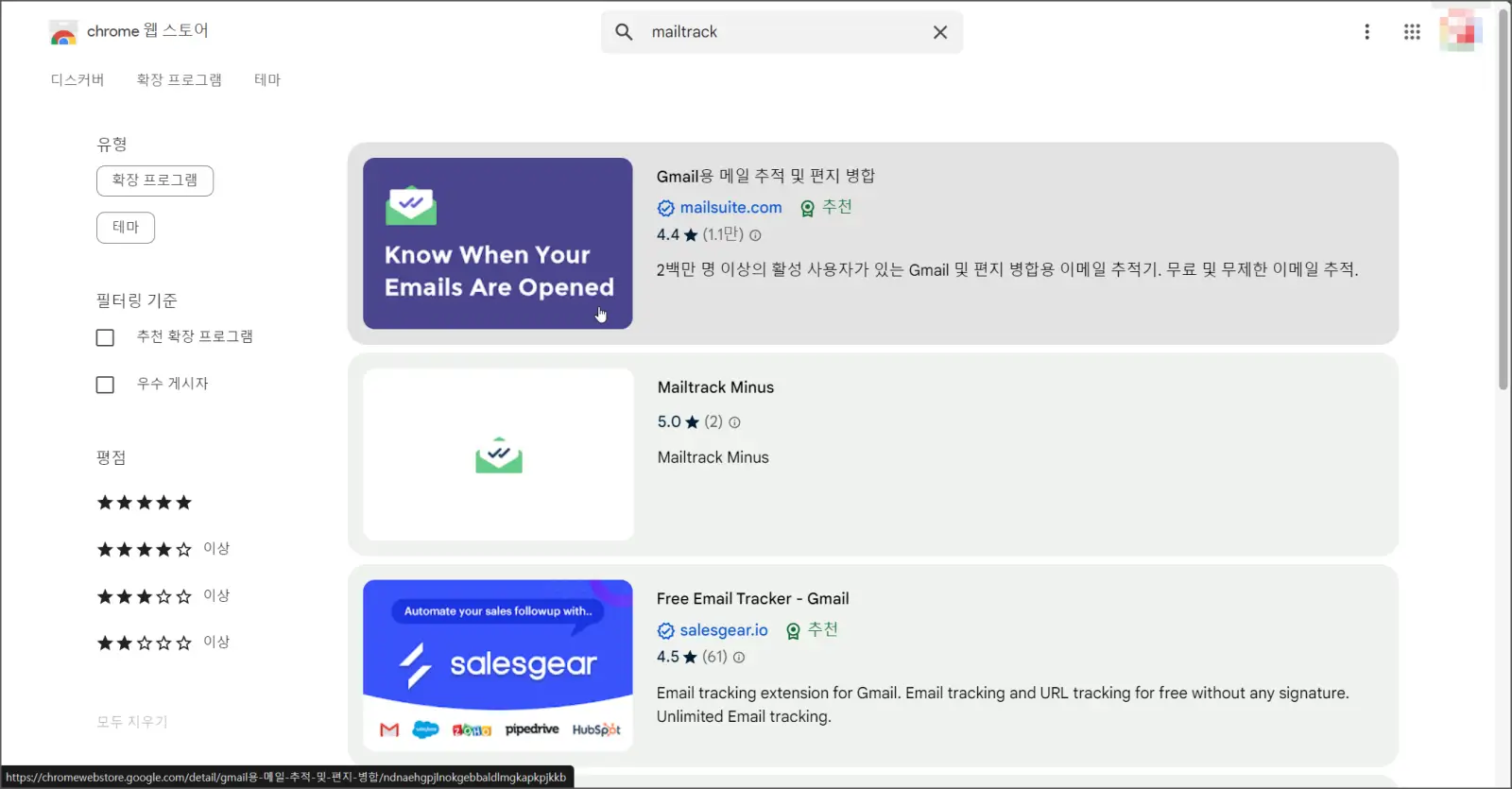Click the 4.5 rating star icon
The width and height of the screenshot is (1512, 789).
pos(691,658)
